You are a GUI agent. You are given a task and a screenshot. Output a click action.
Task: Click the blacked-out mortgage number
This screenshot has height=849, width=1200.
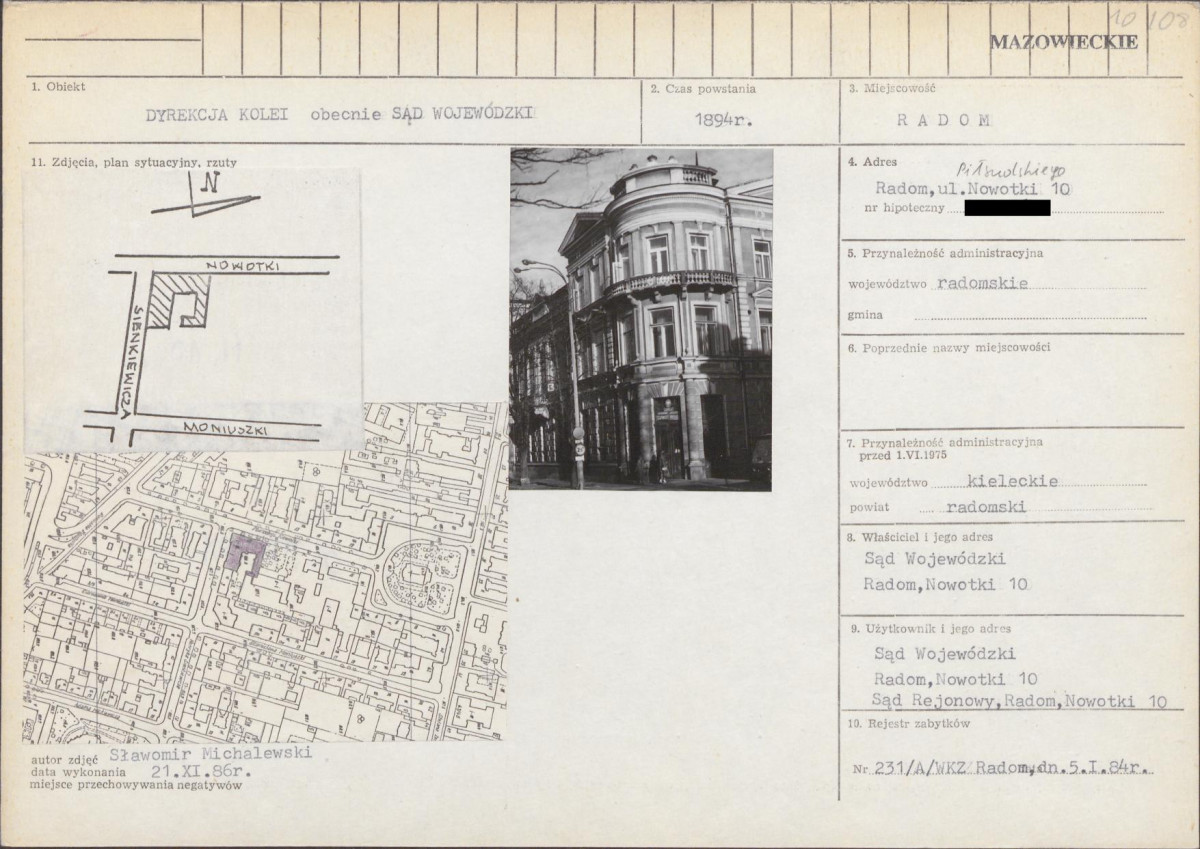click(1008, 208)
